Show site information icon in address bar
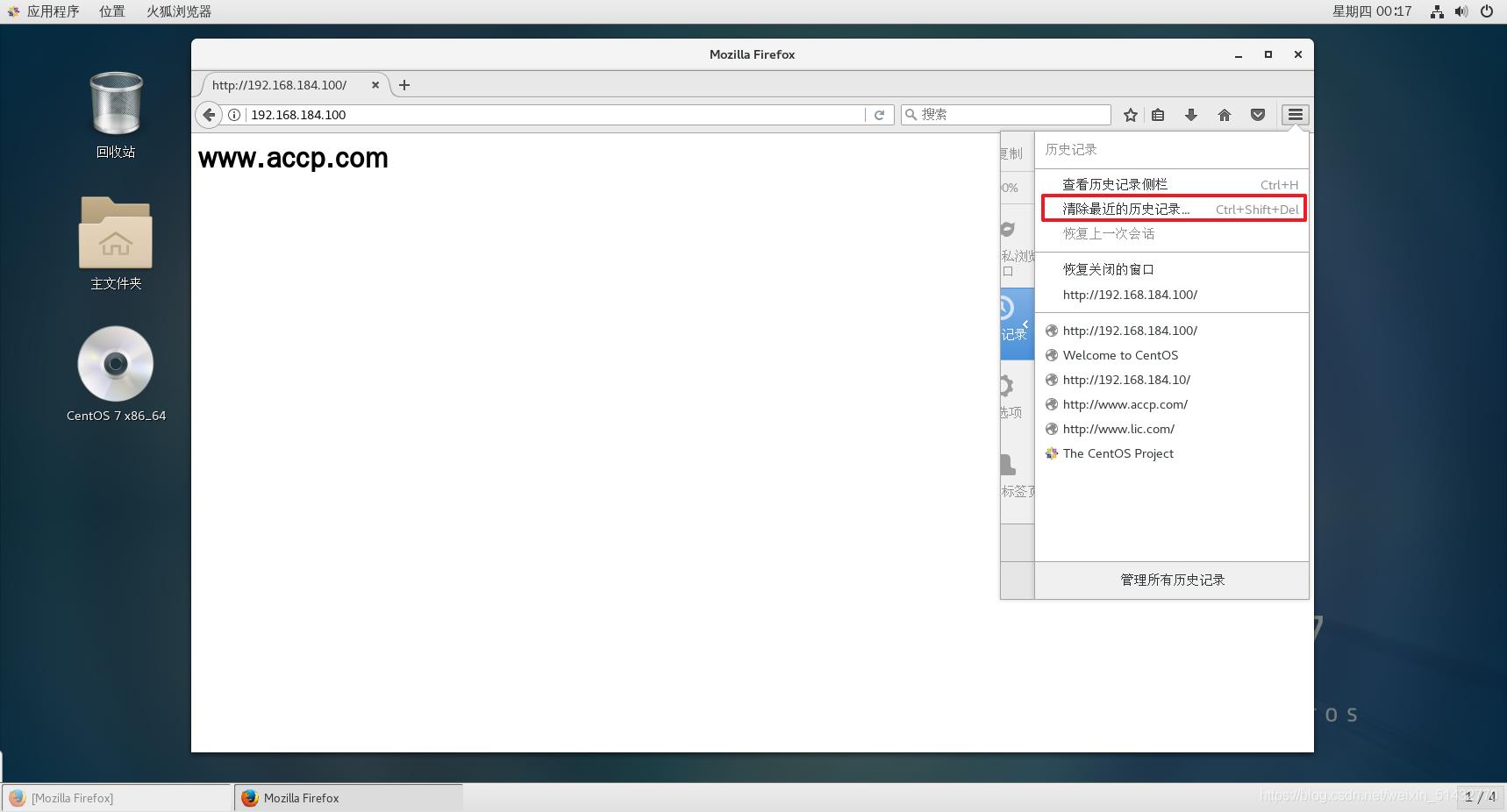Viewport: 1507px width, 812px height. 234,115
